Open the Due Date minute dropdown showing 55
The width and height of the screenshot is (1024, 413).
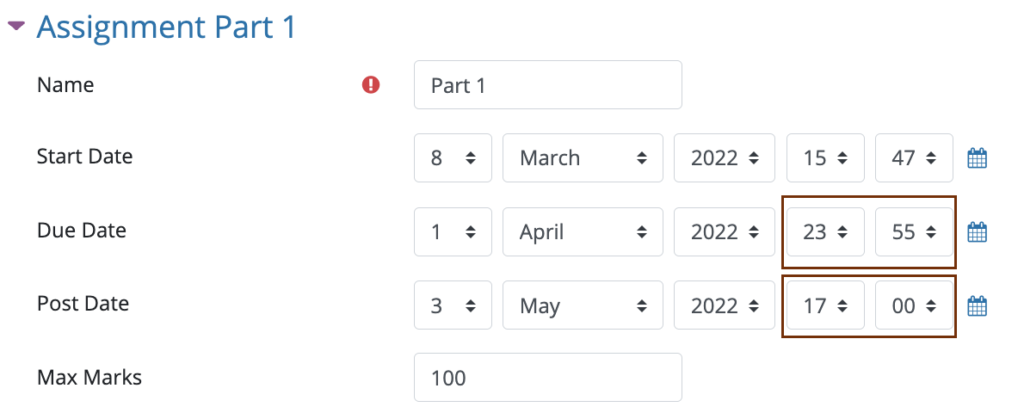(x=914, y=232)
